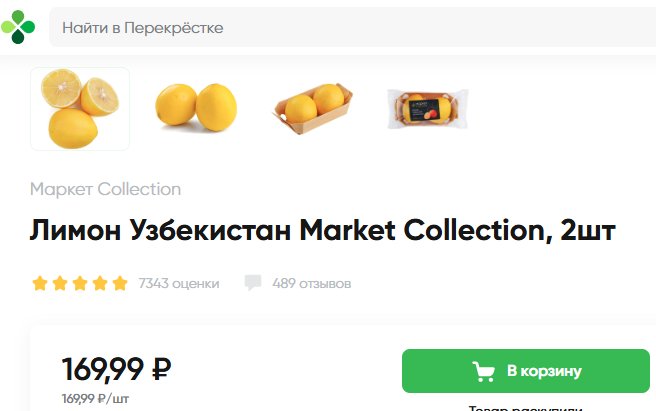Click the Perekrestok clover logo
This screenshot has width=656, height=411.
(18, 27)
